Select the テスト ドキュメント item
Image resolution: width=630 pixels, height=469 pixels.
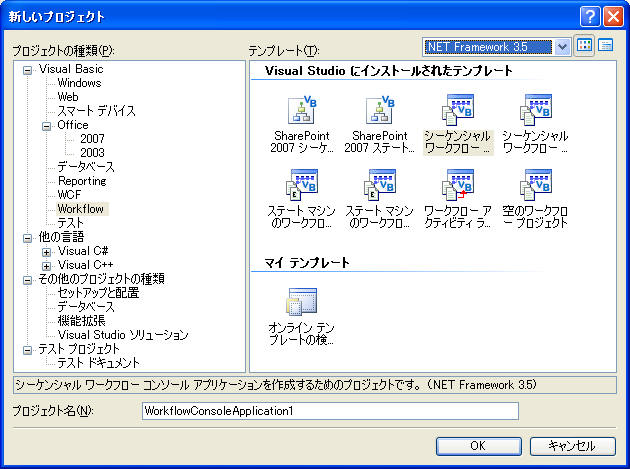98,363
